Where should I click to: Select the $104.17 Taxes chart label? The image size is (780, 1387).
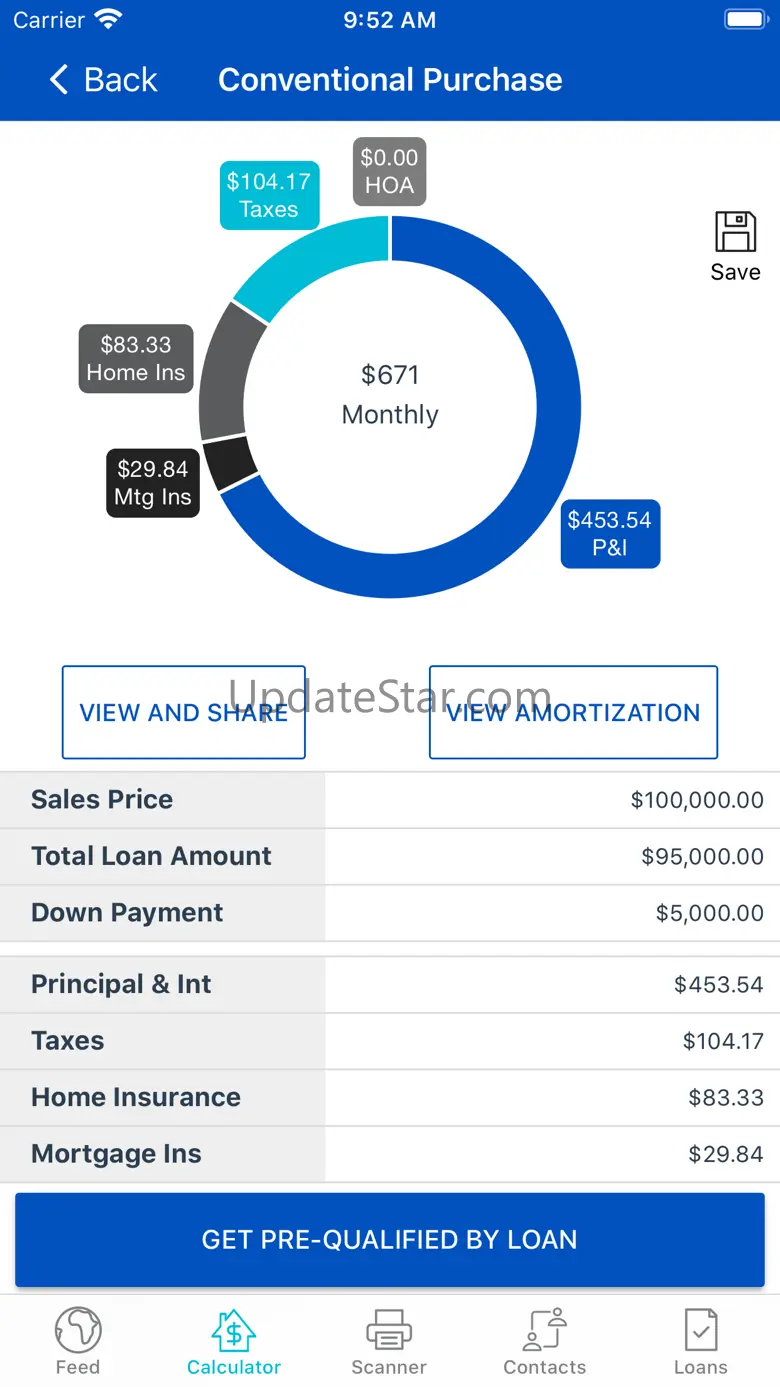pyautogui.click(x=269, y=195)
